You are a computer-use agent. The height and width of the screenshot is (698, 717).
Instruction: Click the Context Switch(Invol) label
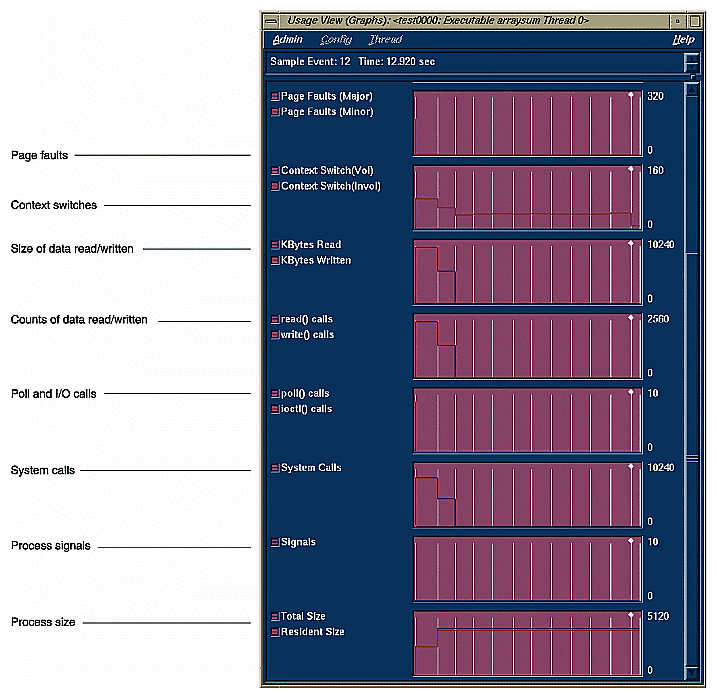coord(331,186)
